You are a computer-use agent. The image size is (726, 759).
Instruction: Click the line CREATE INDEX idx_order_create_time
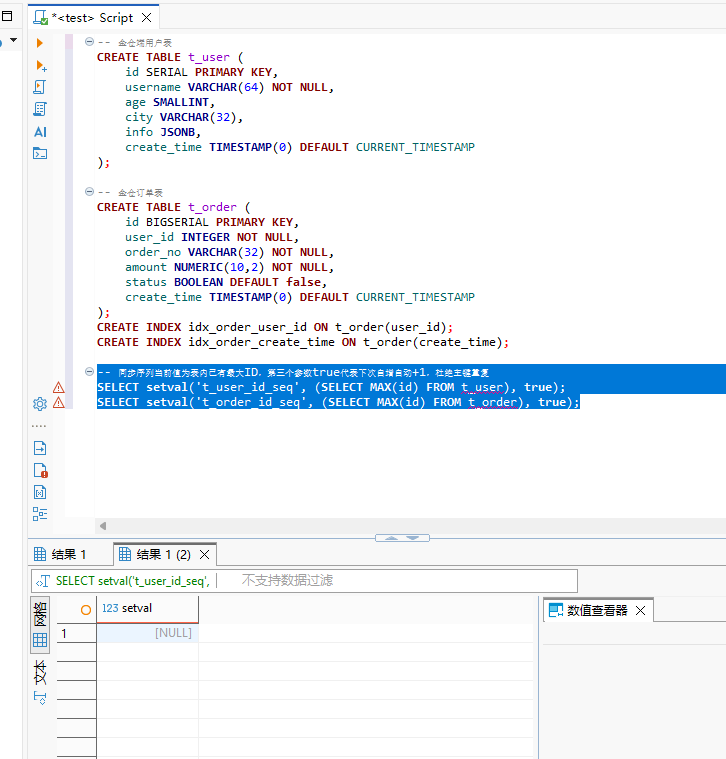[x=303, y=342]
